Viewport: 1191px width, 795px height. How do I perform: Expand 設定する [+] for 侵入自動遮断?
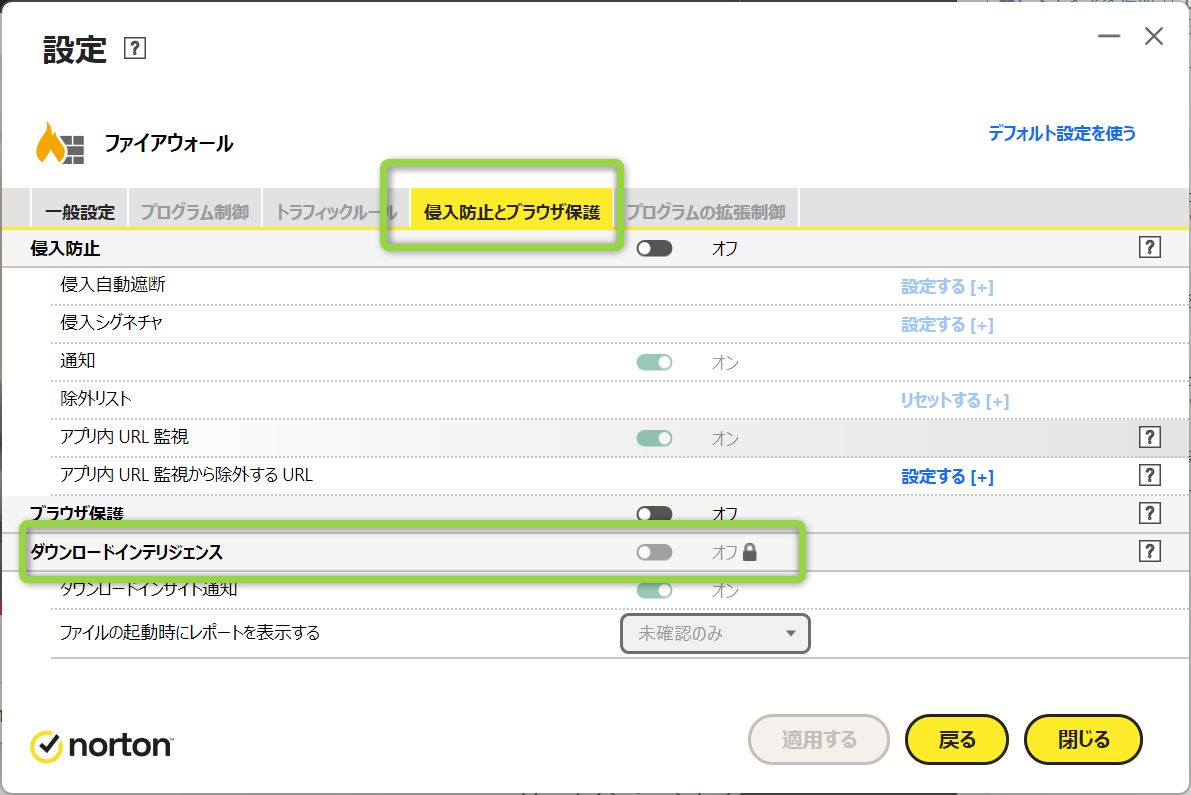click(947, 287)
